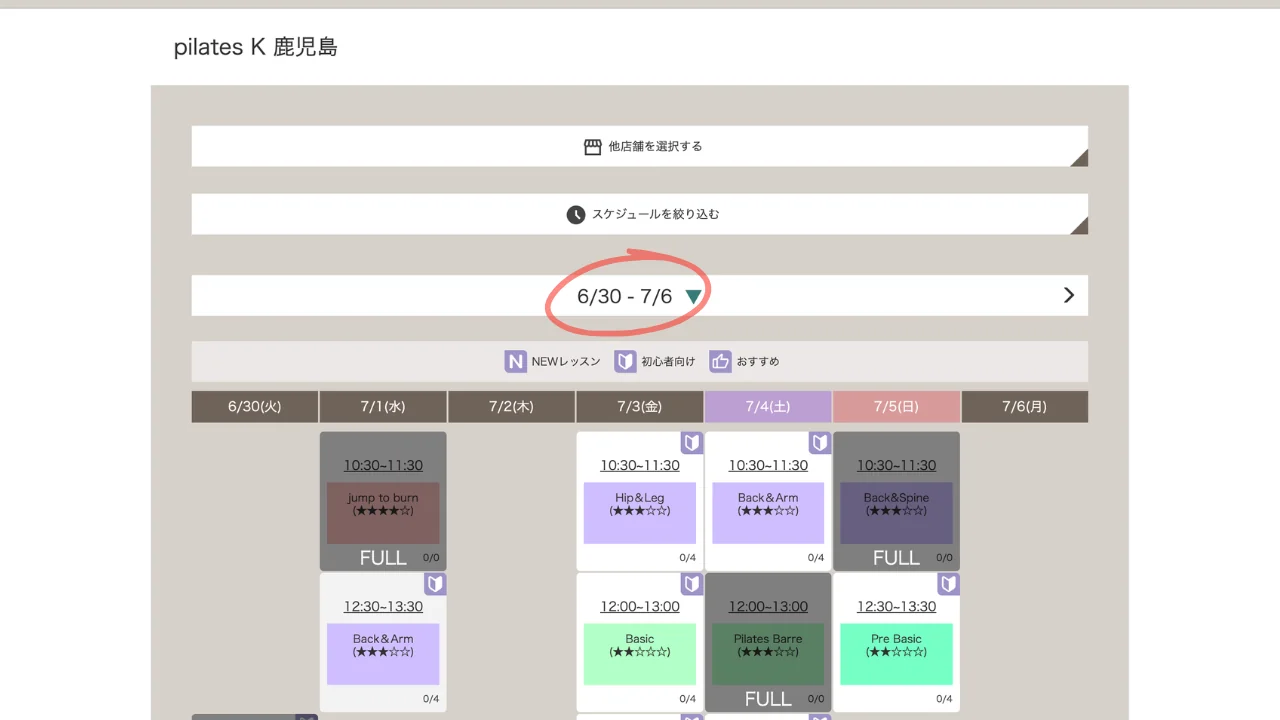This screenshot has width=1280, height=720.
Task: Click the FULL jump to burn lesson card
Action: point(383,501)
